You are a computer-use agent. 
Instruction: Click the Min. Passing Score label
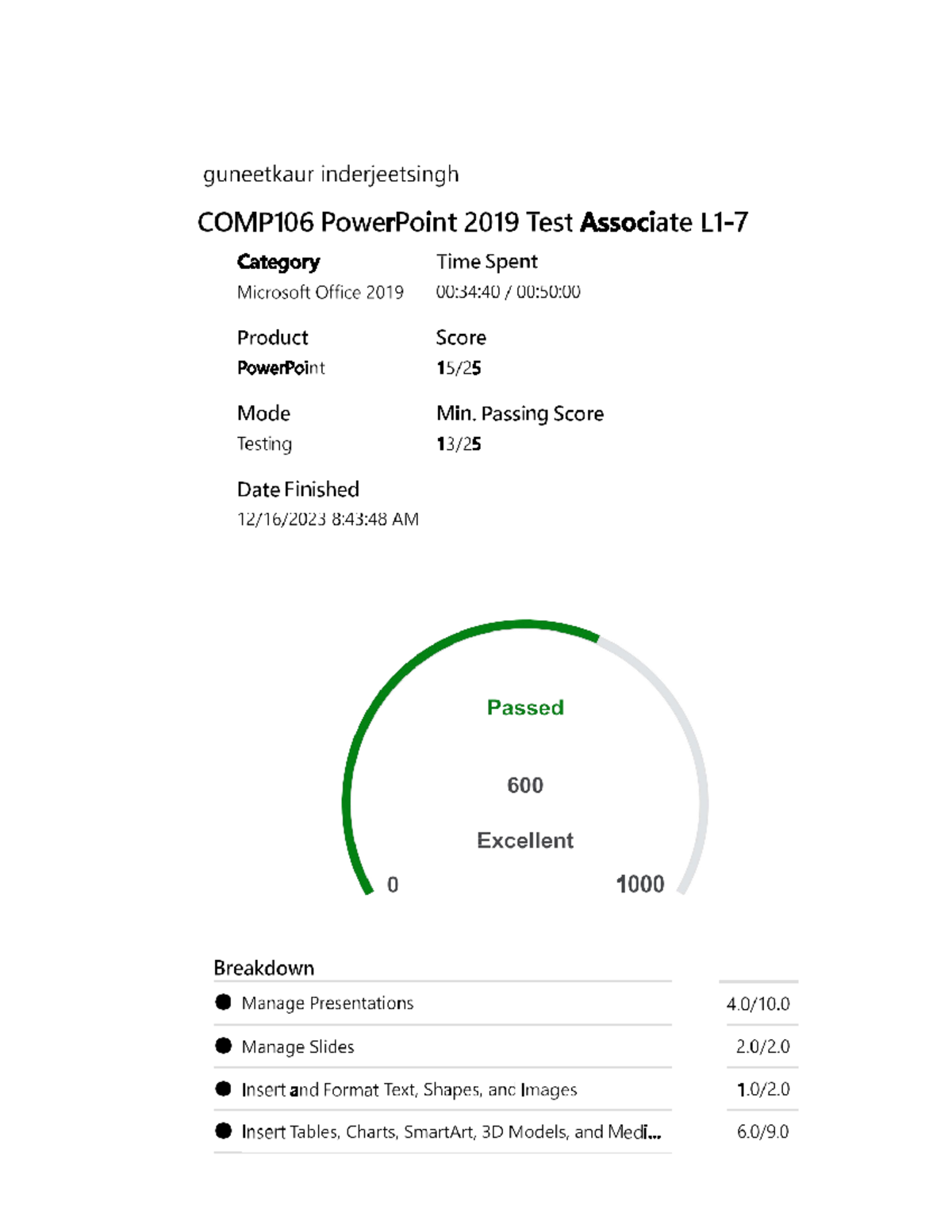[520, 413]
